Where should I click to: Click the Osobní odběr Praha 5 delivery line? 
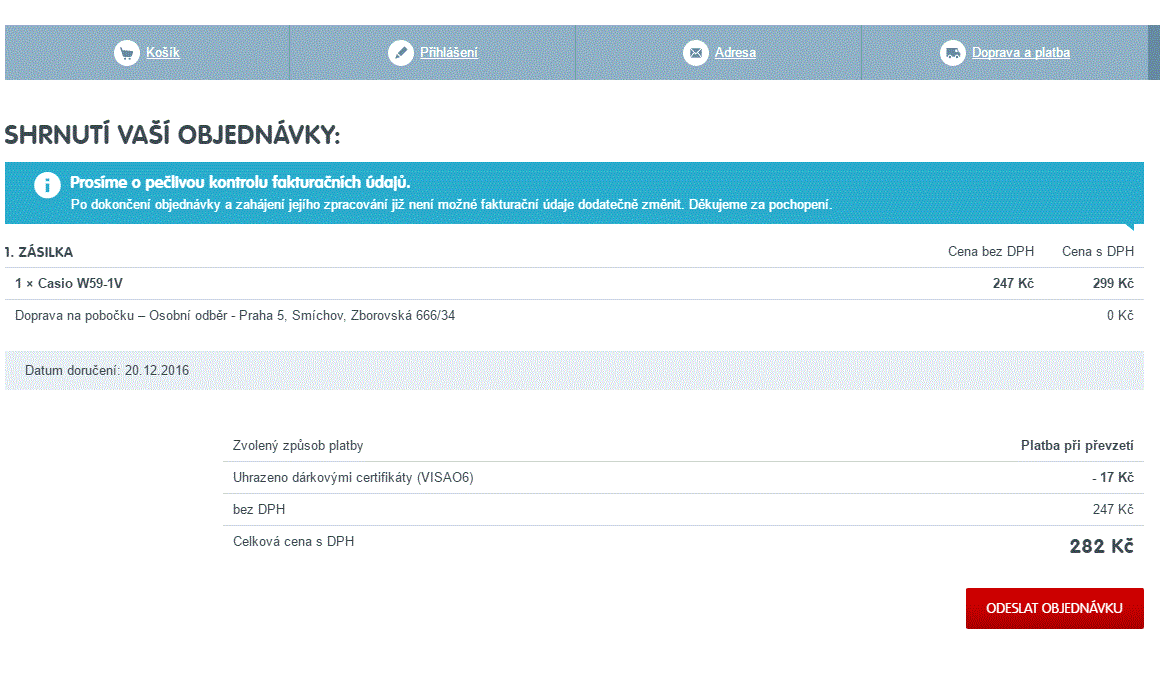pos(237,316)
